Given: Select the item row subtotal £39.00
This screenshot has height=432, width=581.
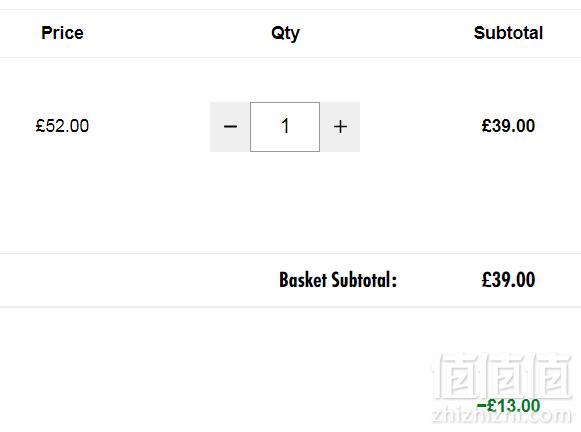Looking at the screenshot, I should 508,126.
